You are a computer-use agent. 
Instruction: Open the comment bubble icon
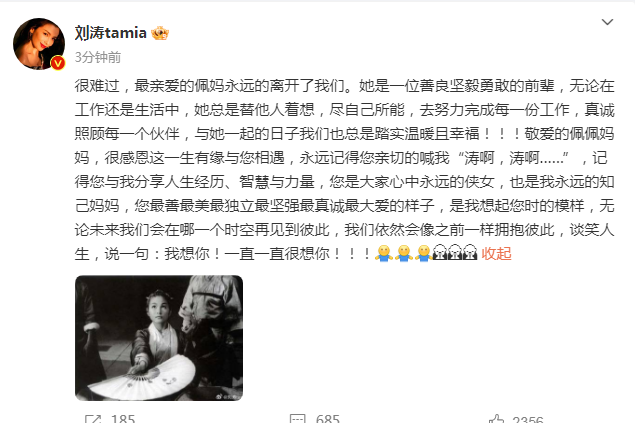coord(298,419)
